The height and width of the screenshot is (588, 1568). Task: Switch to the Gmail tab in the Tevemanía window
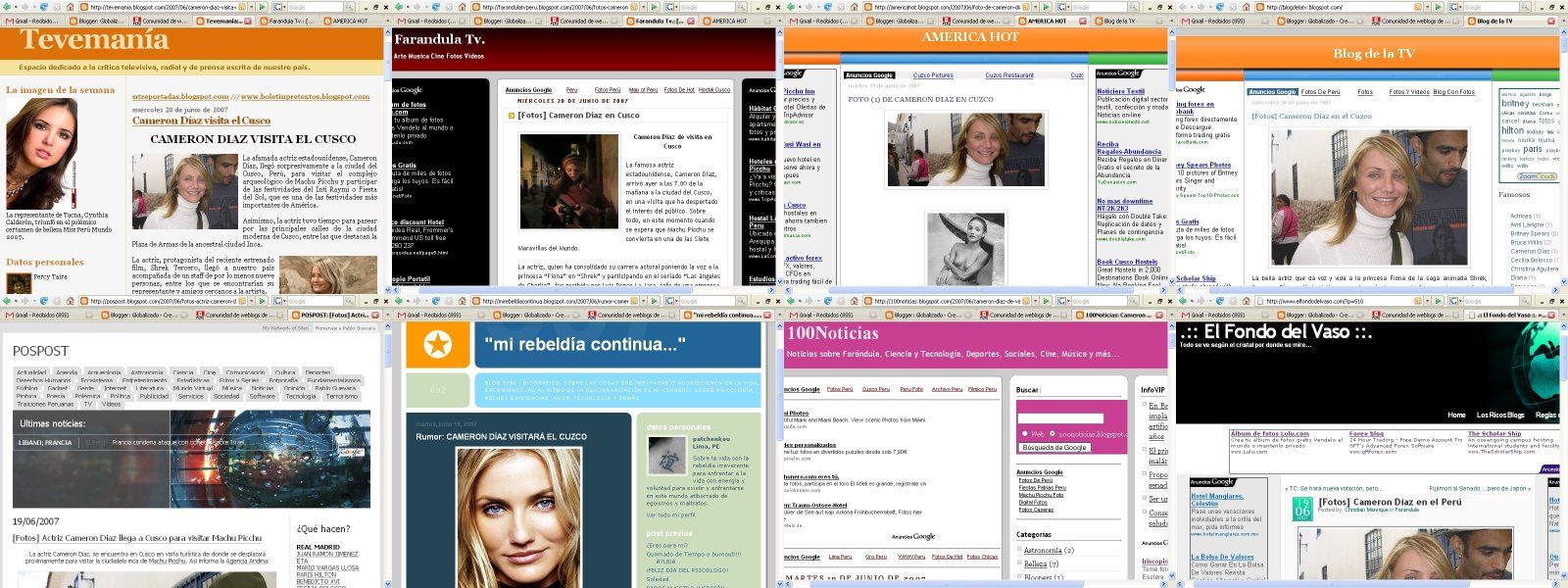[x=32, y=21]
